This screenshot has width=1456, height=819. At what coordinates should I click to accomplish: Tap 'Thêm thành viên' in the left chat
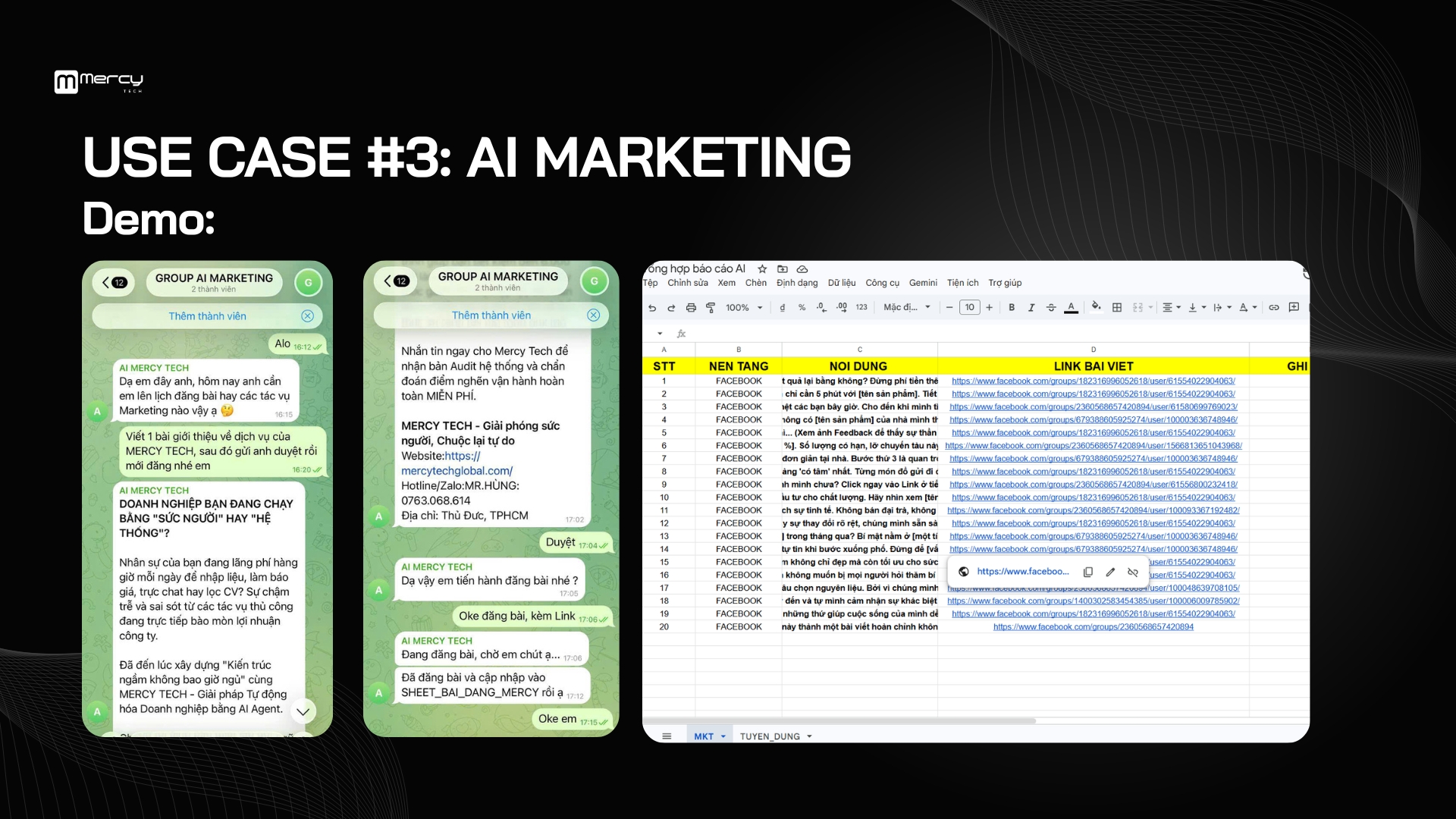[x=207, y=316]
